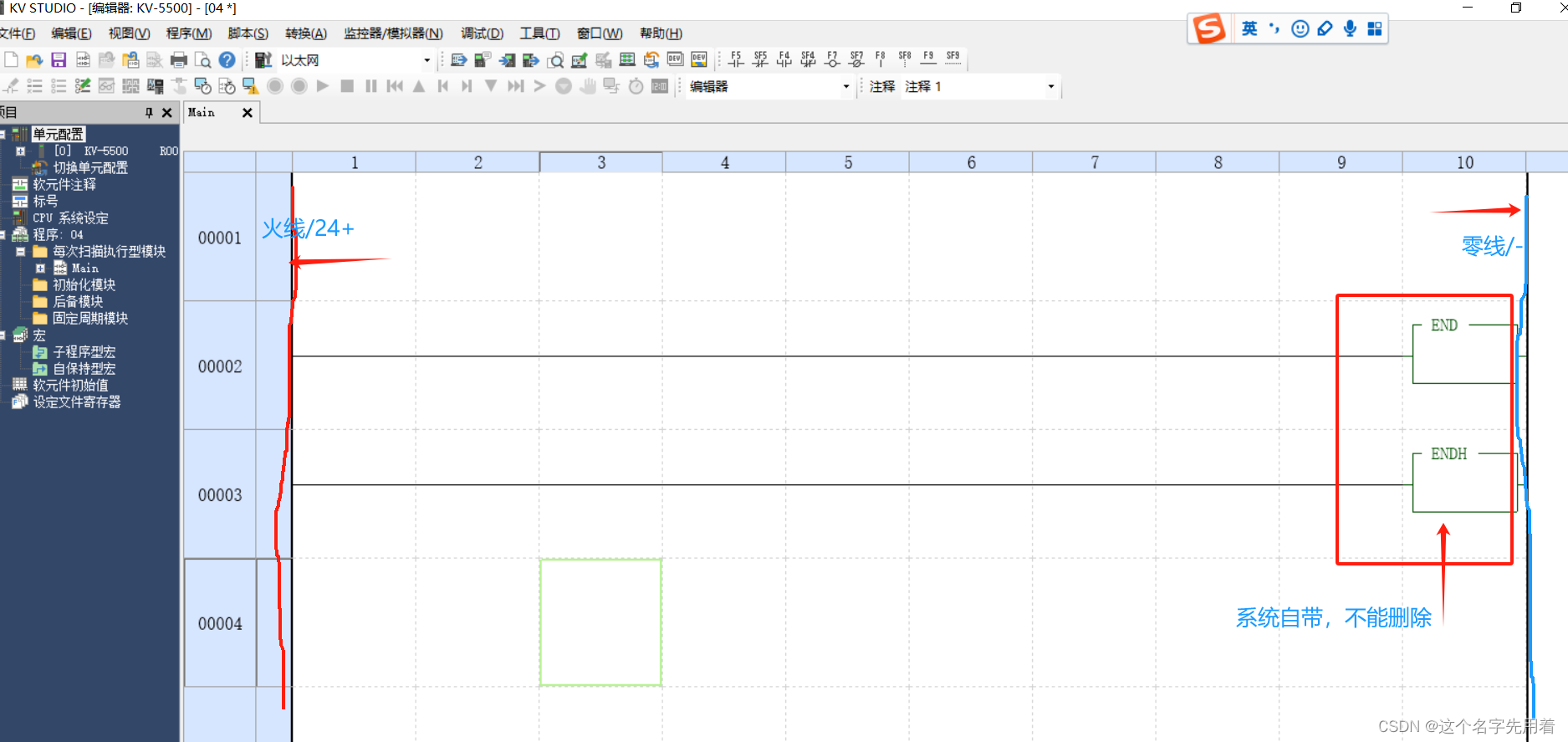The height and width of the screenshot is (742, 1568).
Task: Insert SF7 inverted coil
Action: click(x=856, y=59)
